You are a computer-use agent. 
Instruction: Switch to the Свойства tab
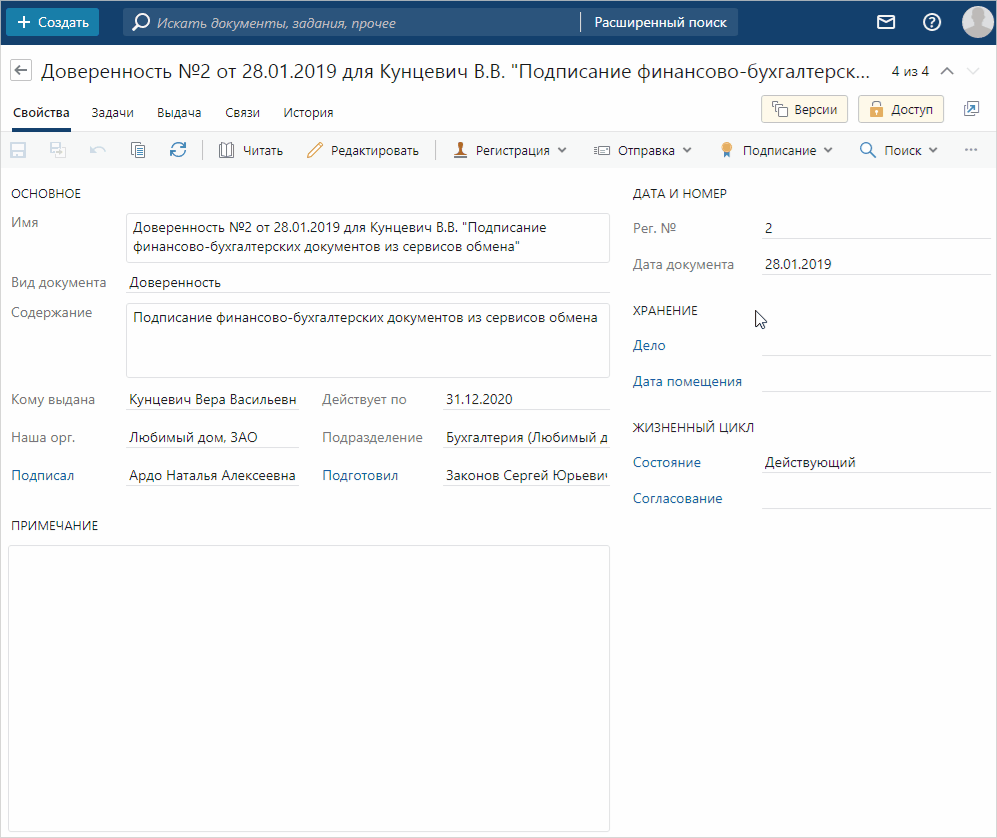(41, 113)
